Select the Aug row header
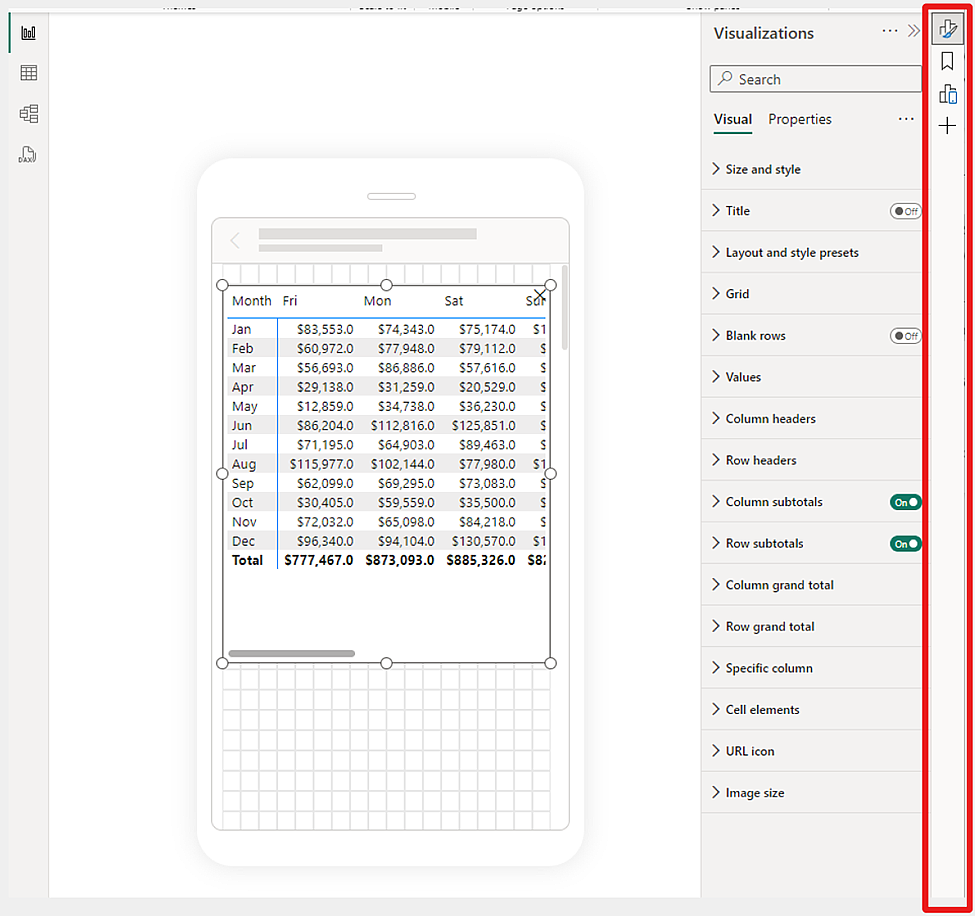 [x=244, y=465]
